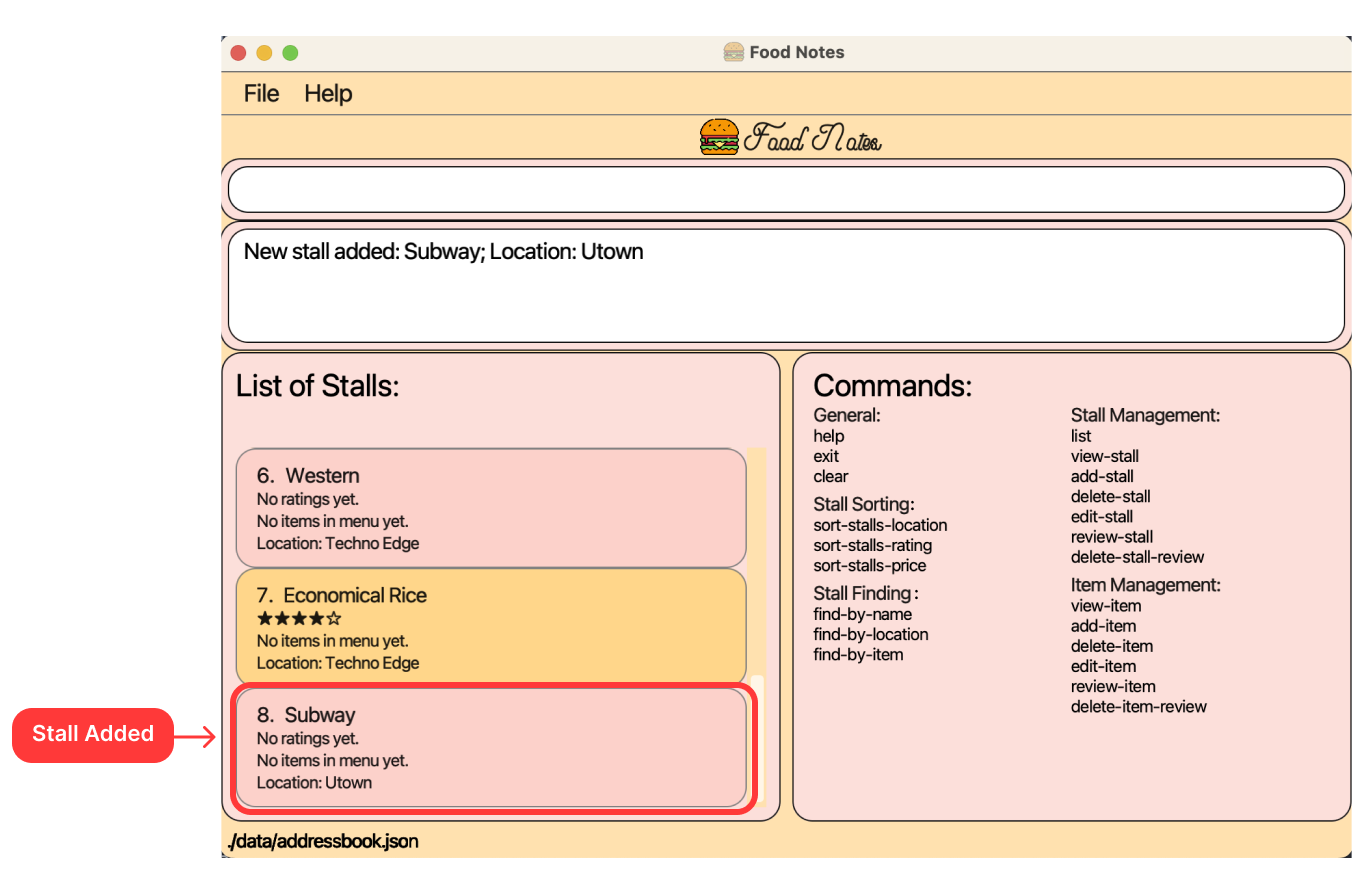Click 'delete-item-review' command

(1139, 706)
